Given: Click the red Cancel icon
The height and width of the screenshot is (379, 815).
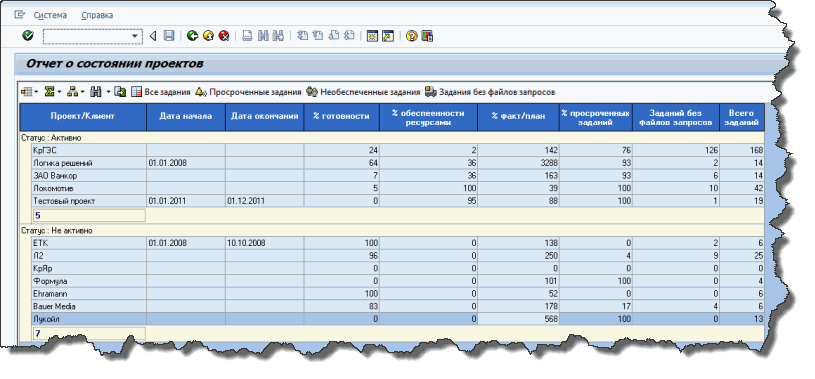Looking at the screenshot, I should point(224,36).
